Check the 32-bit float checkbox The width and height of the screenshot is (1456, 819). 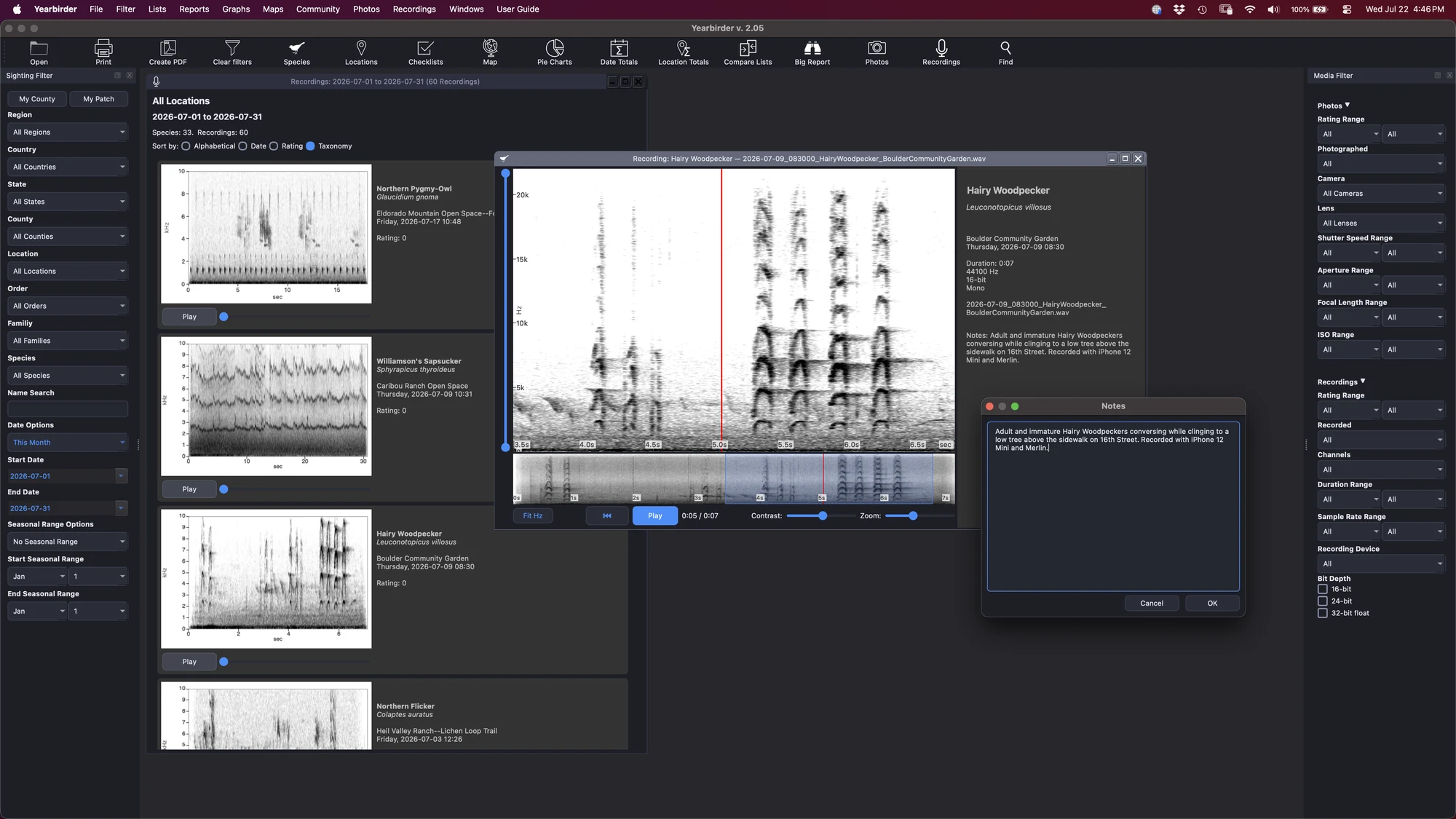pyautogui.click(x=1323, y=614)
